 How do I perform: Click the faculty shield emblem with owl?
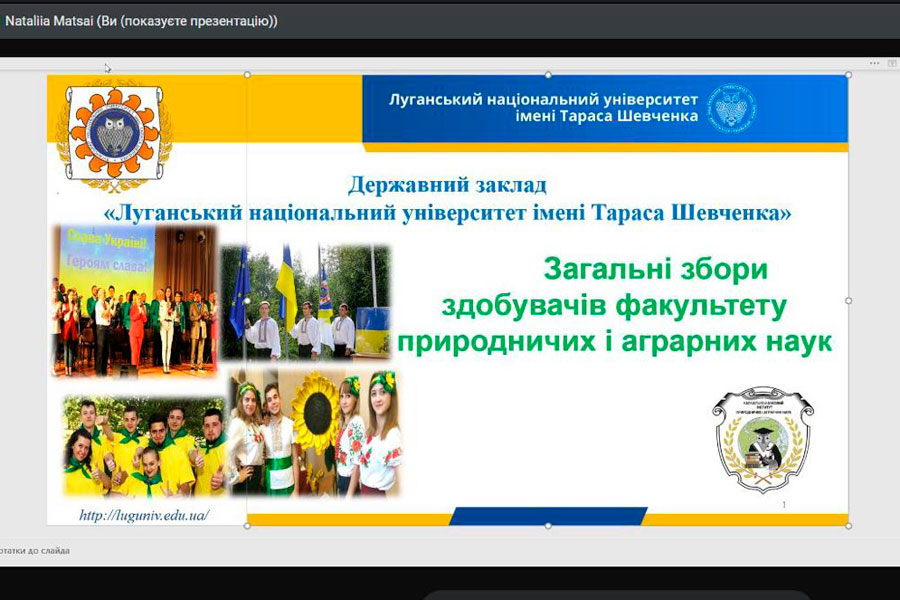(763, 439)
